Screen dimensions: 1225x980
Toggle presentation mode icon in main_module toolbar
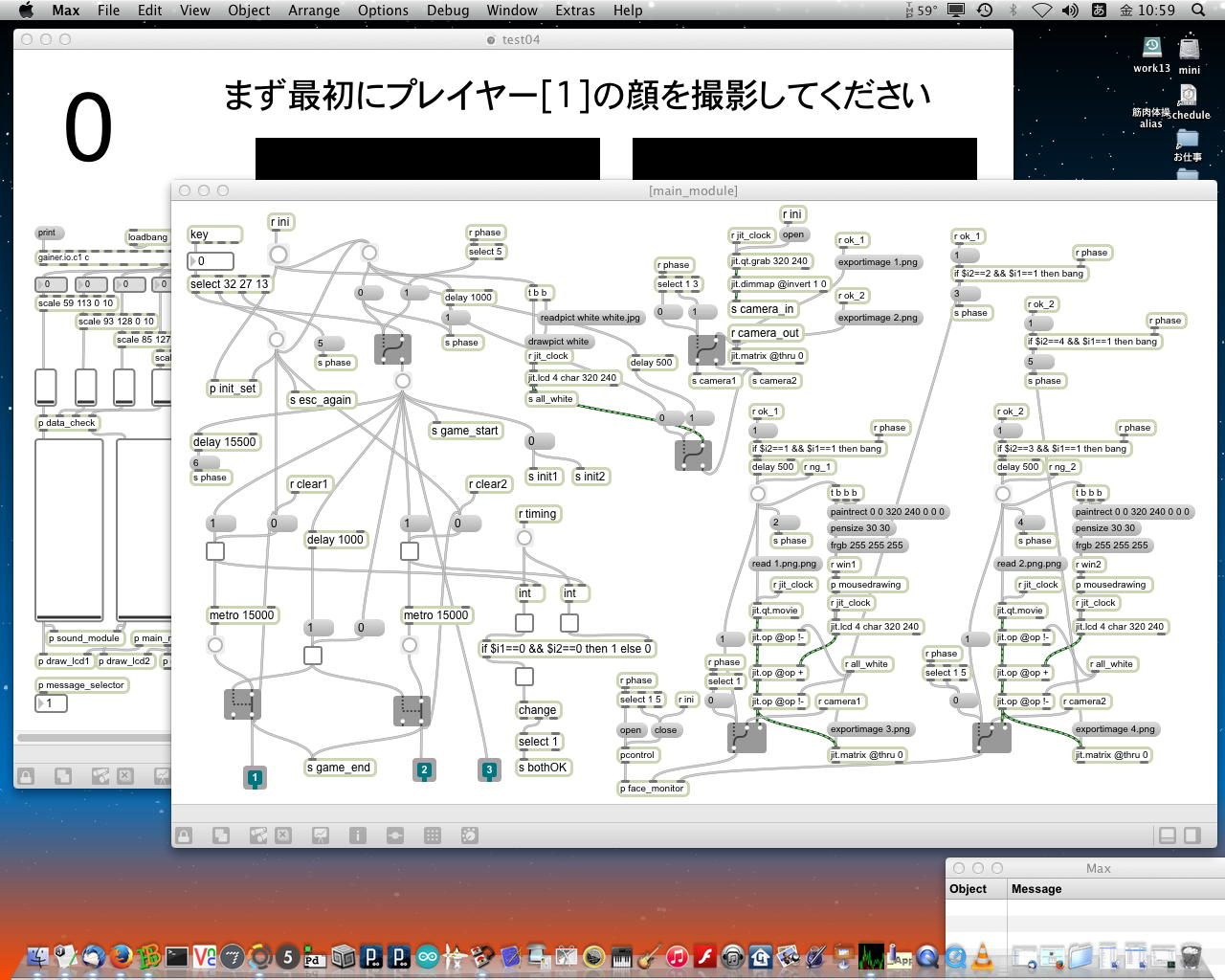[320, 835]
